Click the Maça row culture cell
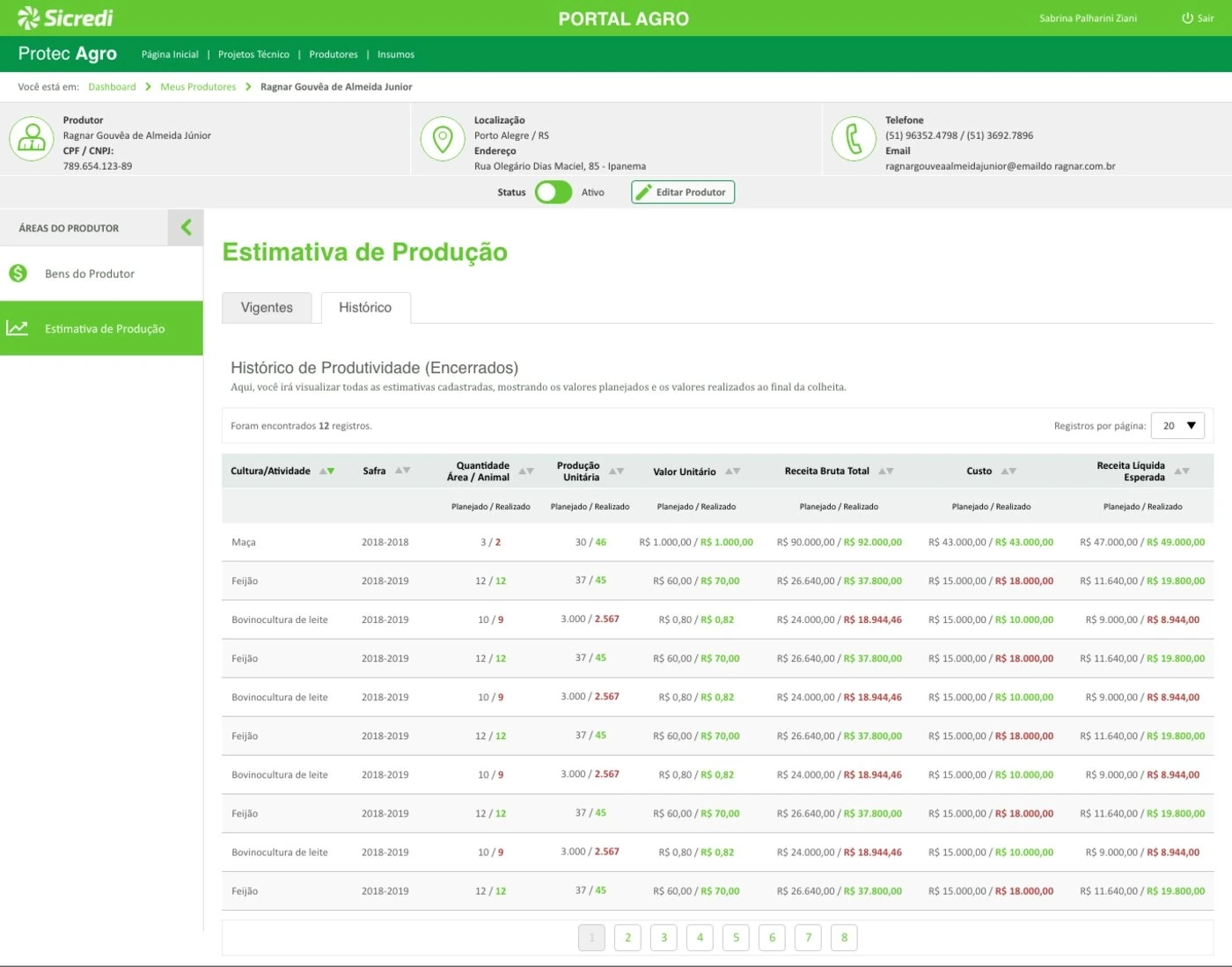Image resolution: width=1232 pixels, height=967 pixels. [x=244, y=542]
